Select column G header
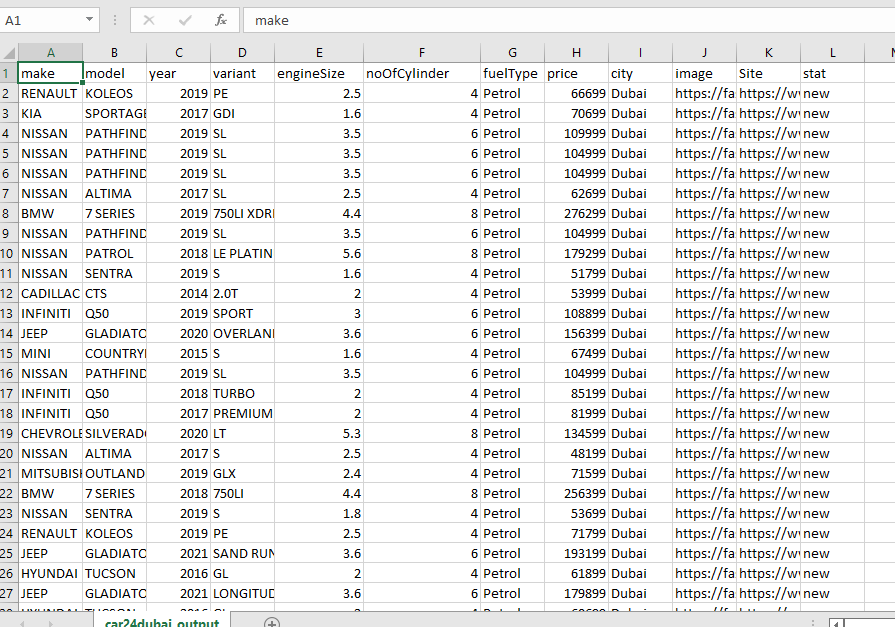The image size is (895, 627). pos(513,53)
